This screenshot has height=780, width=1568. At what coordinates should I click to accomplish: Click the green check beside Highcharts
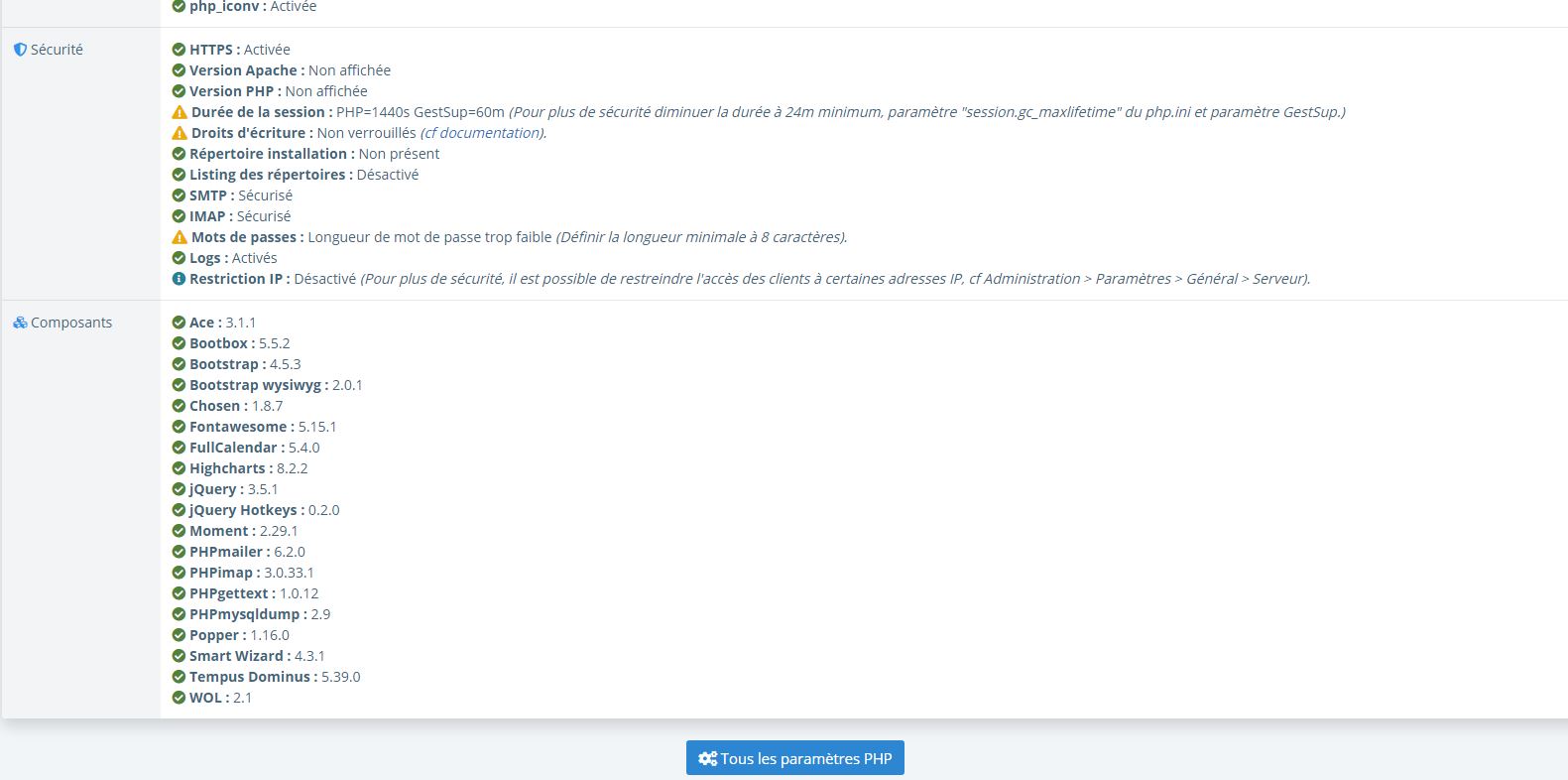coord(179,468)
